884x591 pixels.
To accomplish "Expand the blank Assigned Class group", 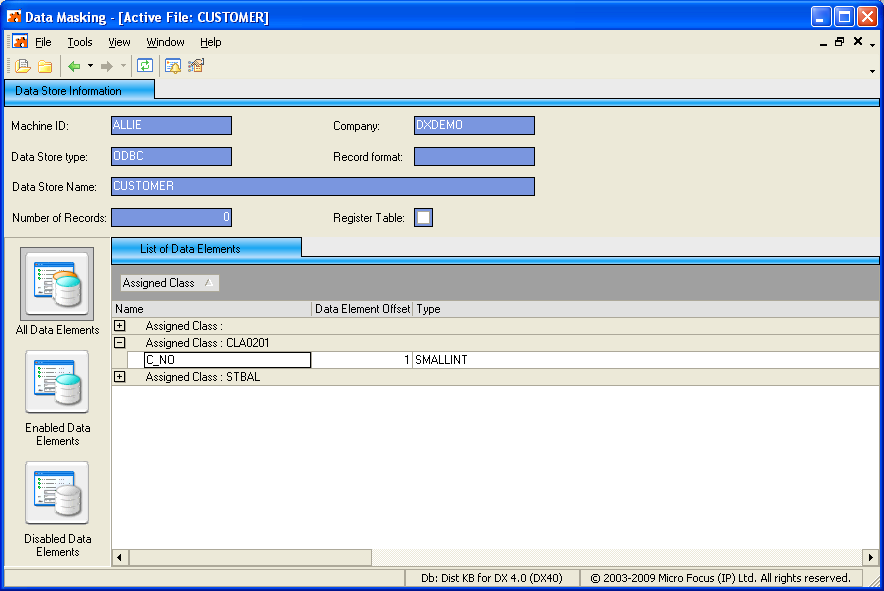I will point(120,326).
